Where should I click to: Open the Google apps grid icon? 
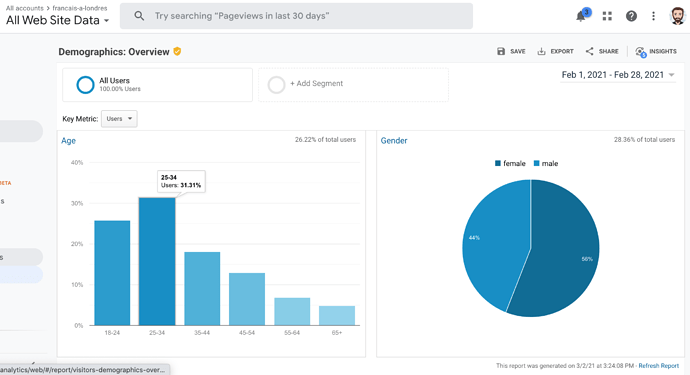pyautogui.click(x=607, y=16)
